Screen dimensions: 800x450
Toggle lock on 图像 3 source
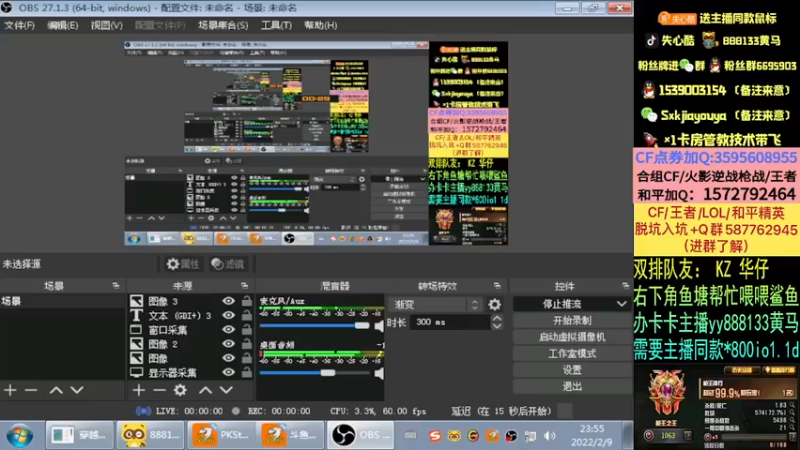click(246, 301)
